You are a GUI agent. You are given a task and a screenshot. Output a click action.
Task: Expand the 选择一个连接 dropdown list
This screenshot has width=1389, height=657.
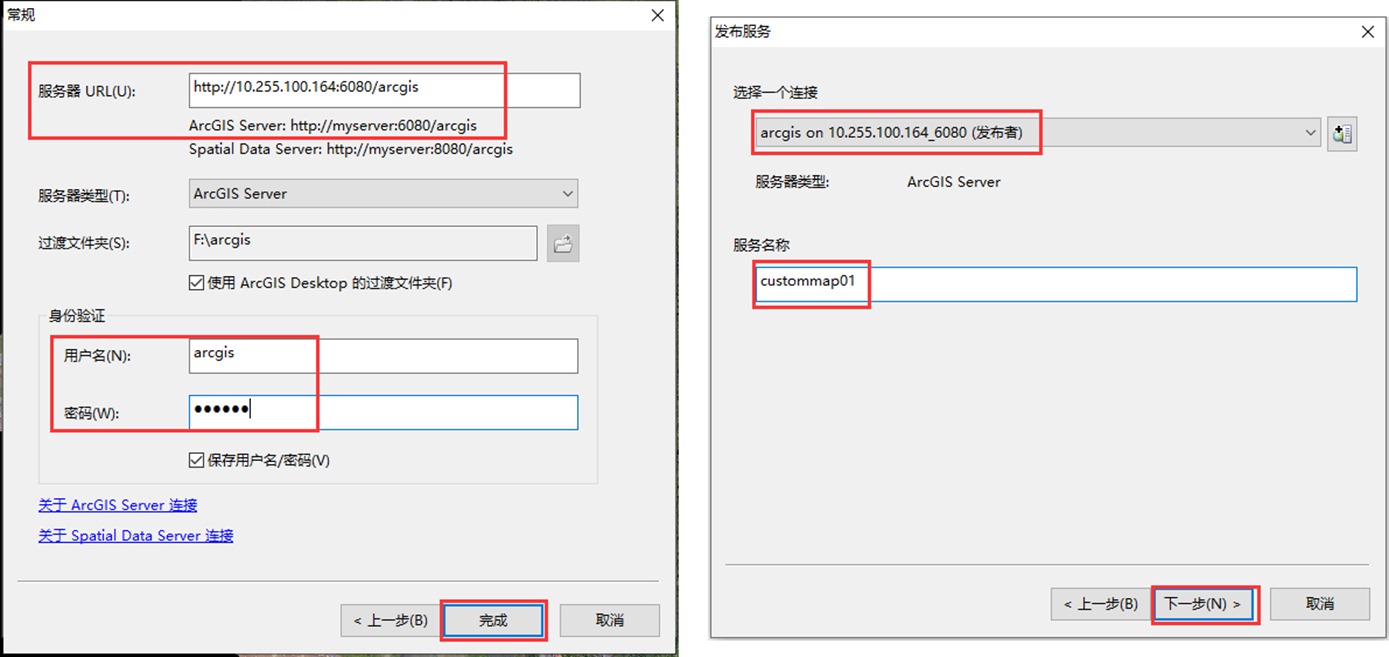pos(1036,133)
